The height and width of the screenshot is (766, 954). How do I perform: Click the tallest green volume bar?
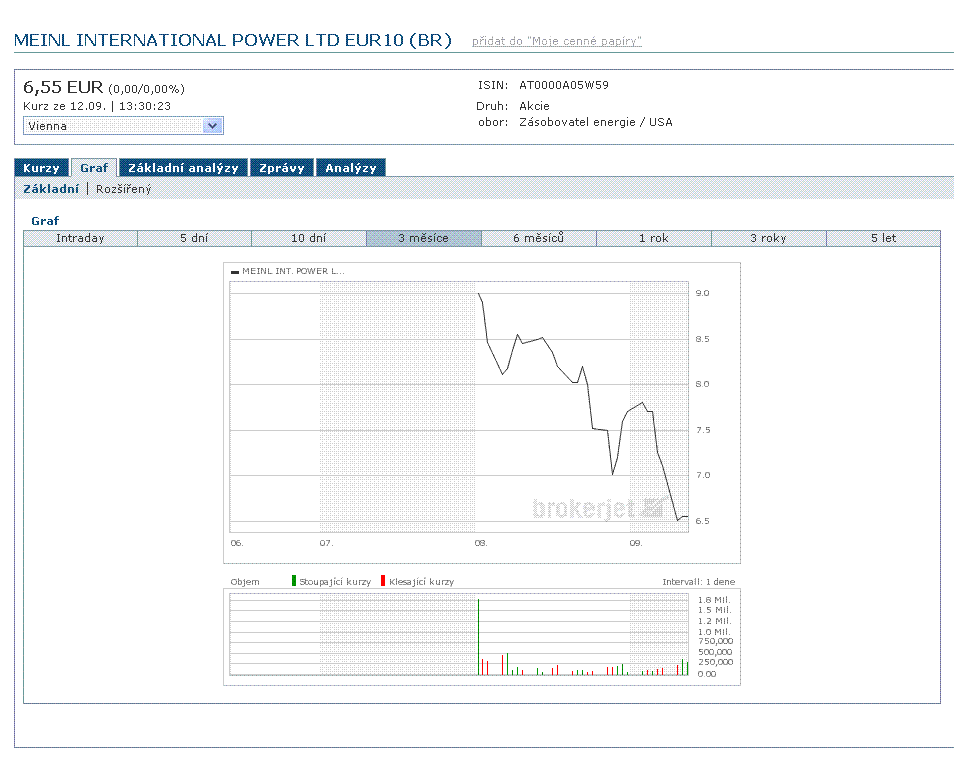point(478,637)
